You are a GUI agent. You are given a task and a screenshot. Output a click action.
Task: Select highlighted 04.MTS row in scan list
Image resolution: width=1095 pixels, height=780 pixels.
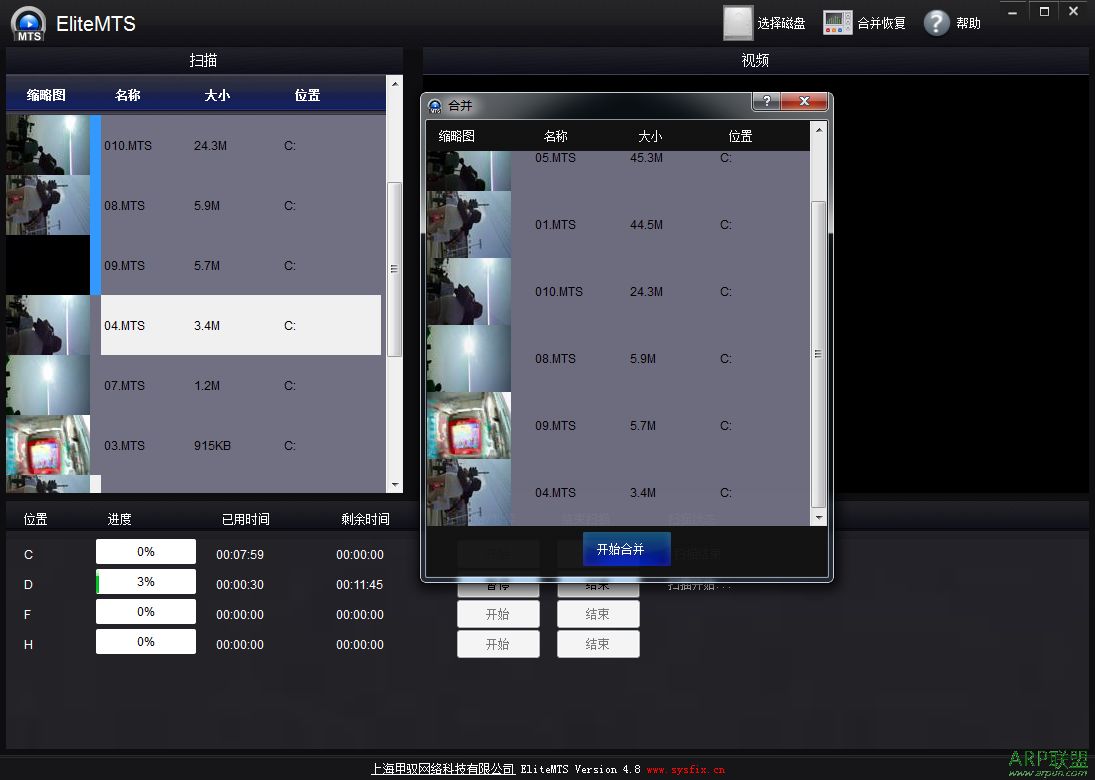(x=241, y=325)
